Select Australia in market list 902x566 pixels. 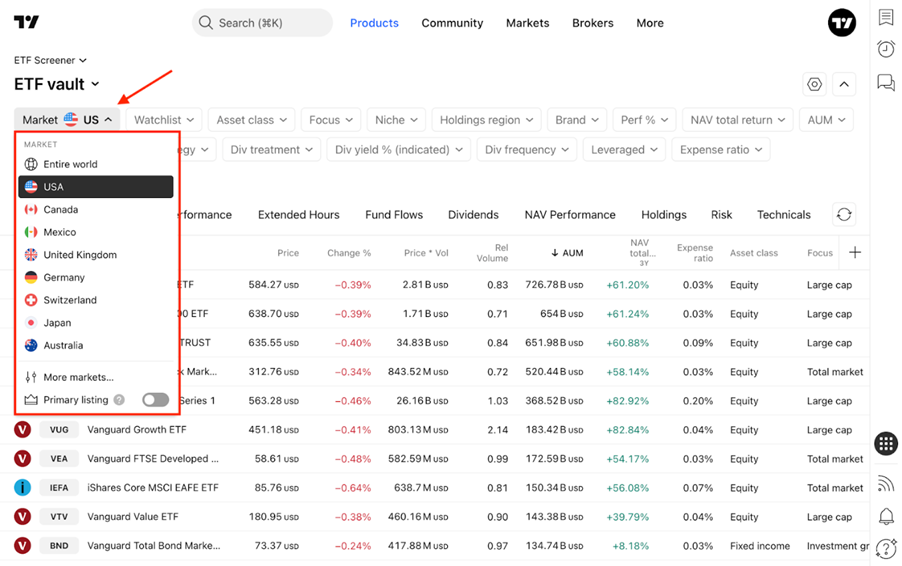(x=95, y=345)
